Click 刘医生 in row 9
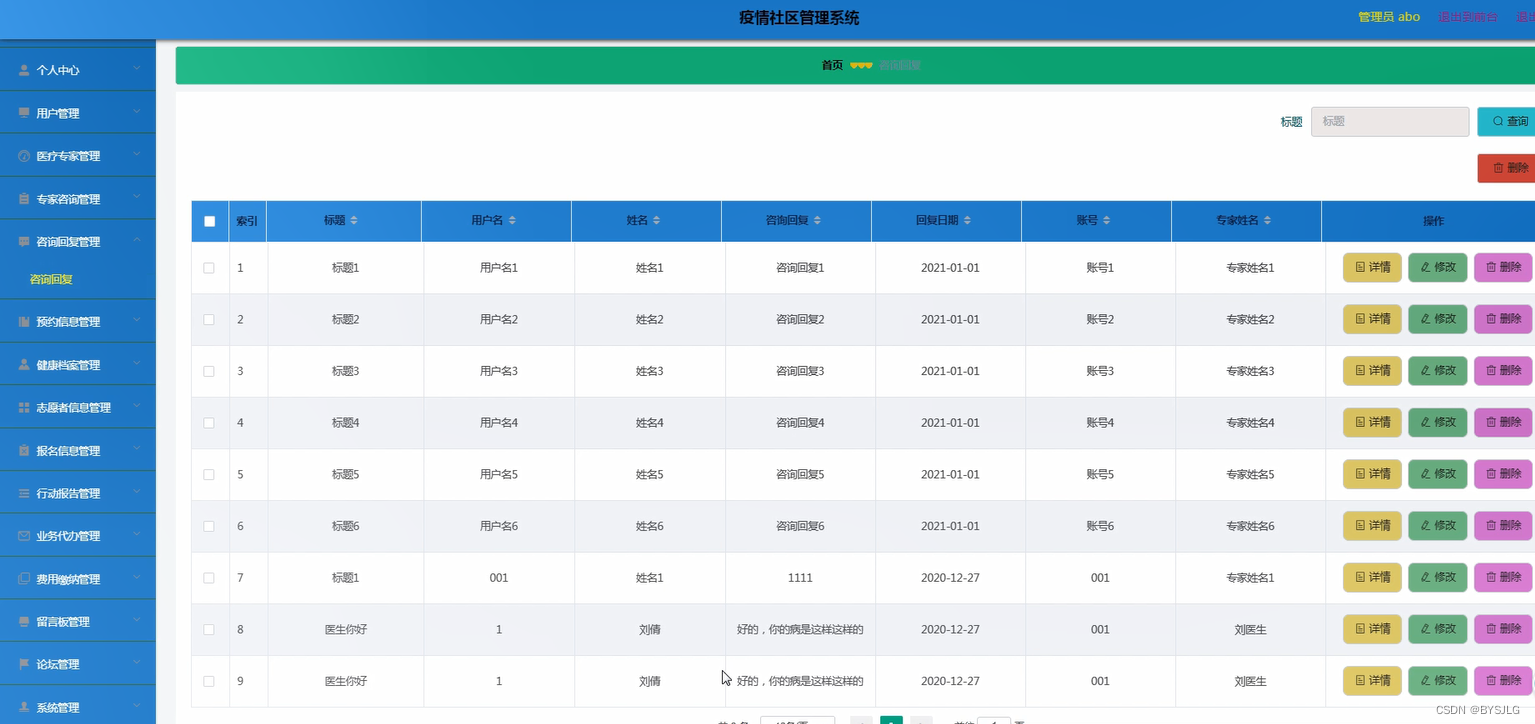The width and height of the screenshot is (1535, 724). point(1250,681)
